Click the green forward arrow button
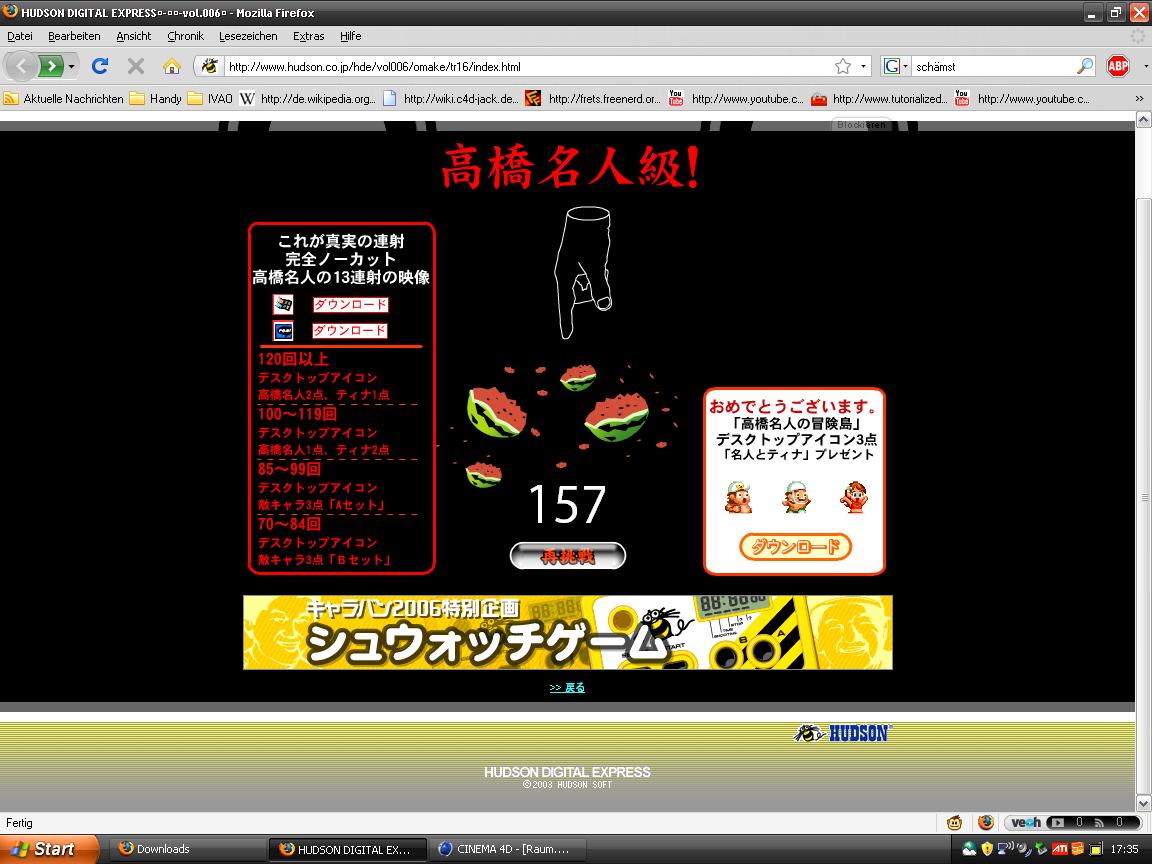The width and height of the screenshot is (1152, 864). pyautogui.click(x=50, y=66)
